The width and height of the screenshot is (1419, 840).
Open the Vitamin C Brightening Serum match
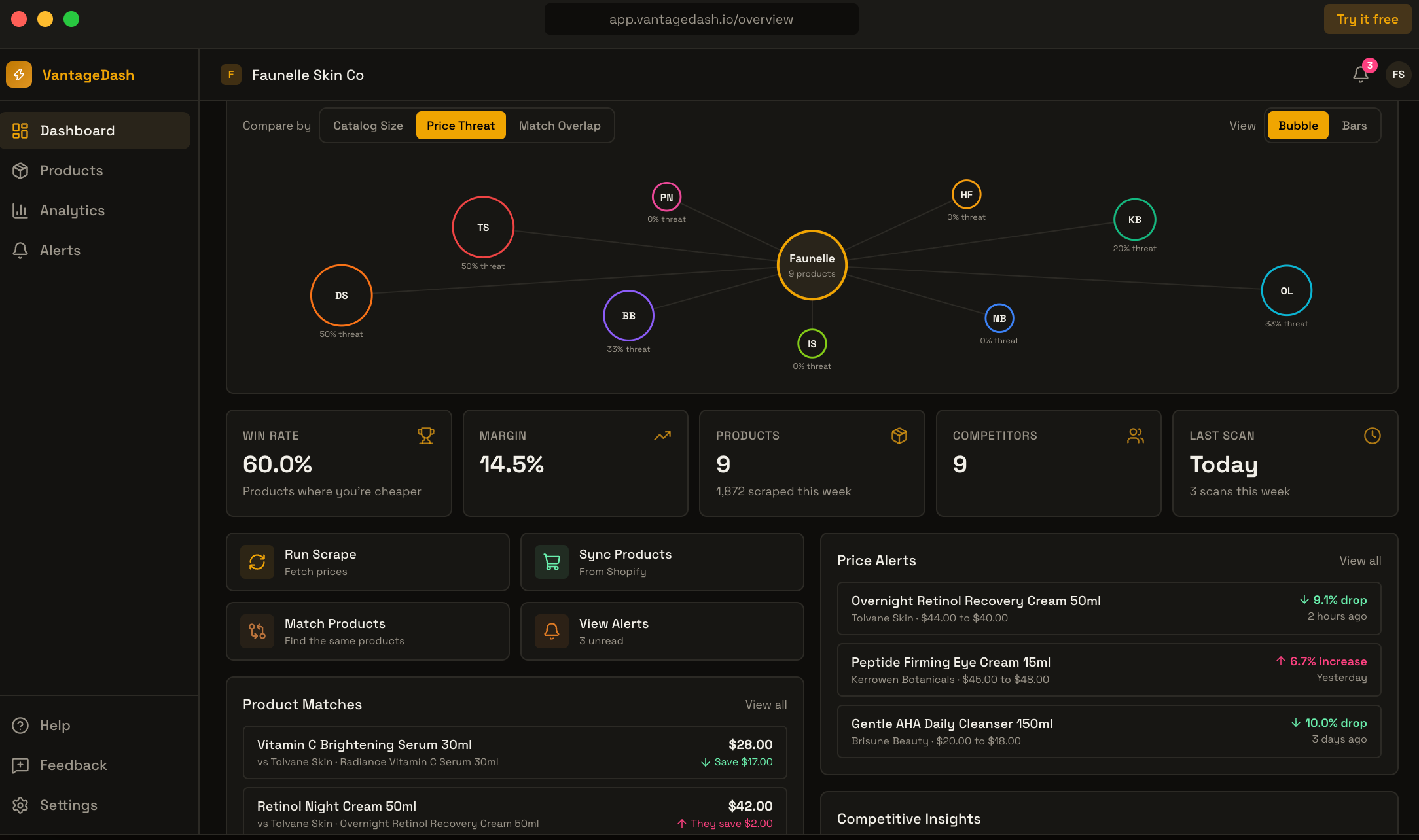coord(514,752)
